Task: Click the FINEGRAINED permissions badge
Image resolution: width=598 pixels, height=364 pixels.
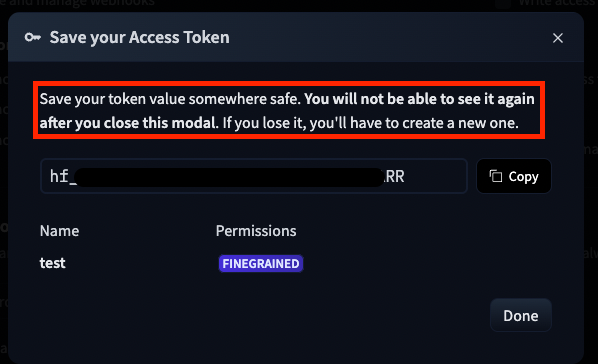Action: click(261, 264)
